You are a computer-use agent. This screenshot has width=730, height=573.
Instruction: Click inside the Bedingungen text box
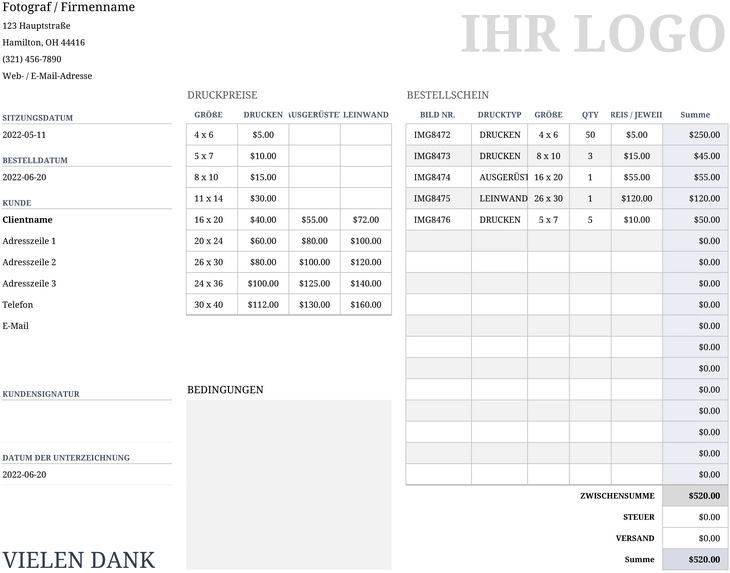coord(289,485)
